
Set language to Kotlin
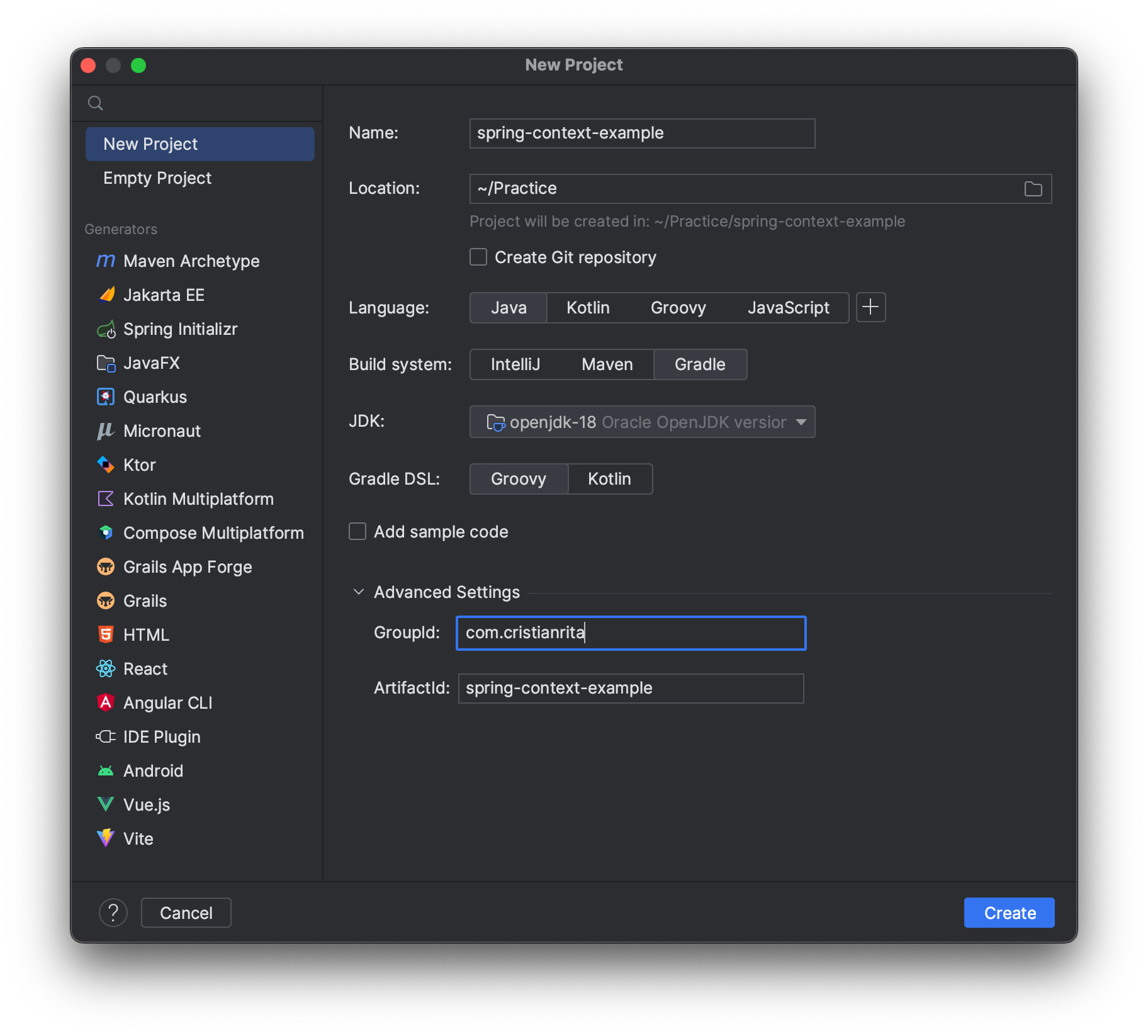click(x=588, y=308)
